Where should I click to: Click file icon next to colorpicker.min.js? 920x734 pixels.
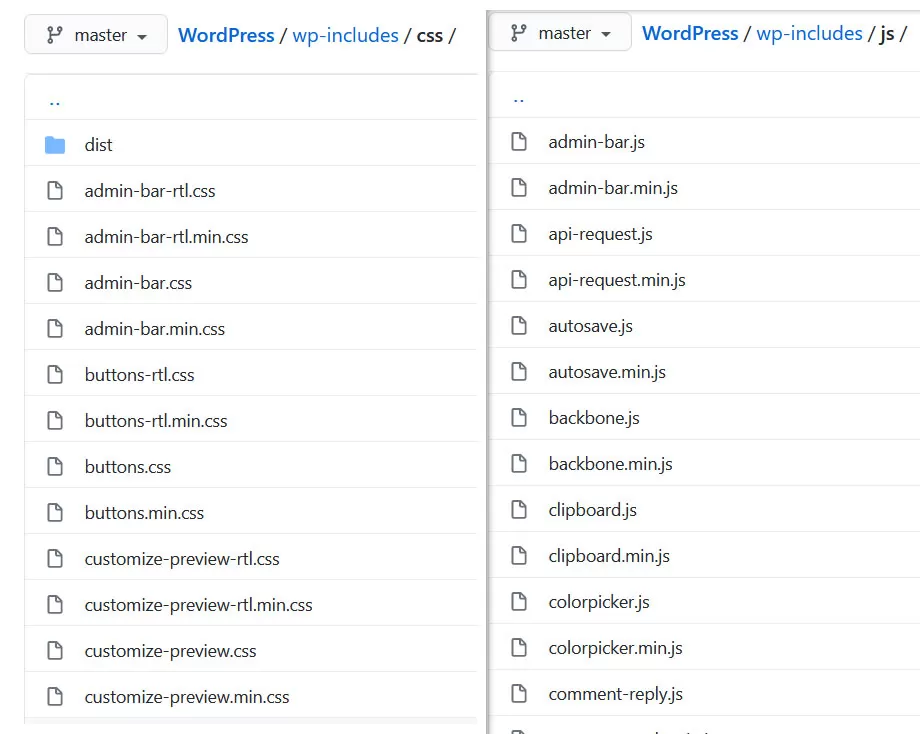(x=519, y=648)
